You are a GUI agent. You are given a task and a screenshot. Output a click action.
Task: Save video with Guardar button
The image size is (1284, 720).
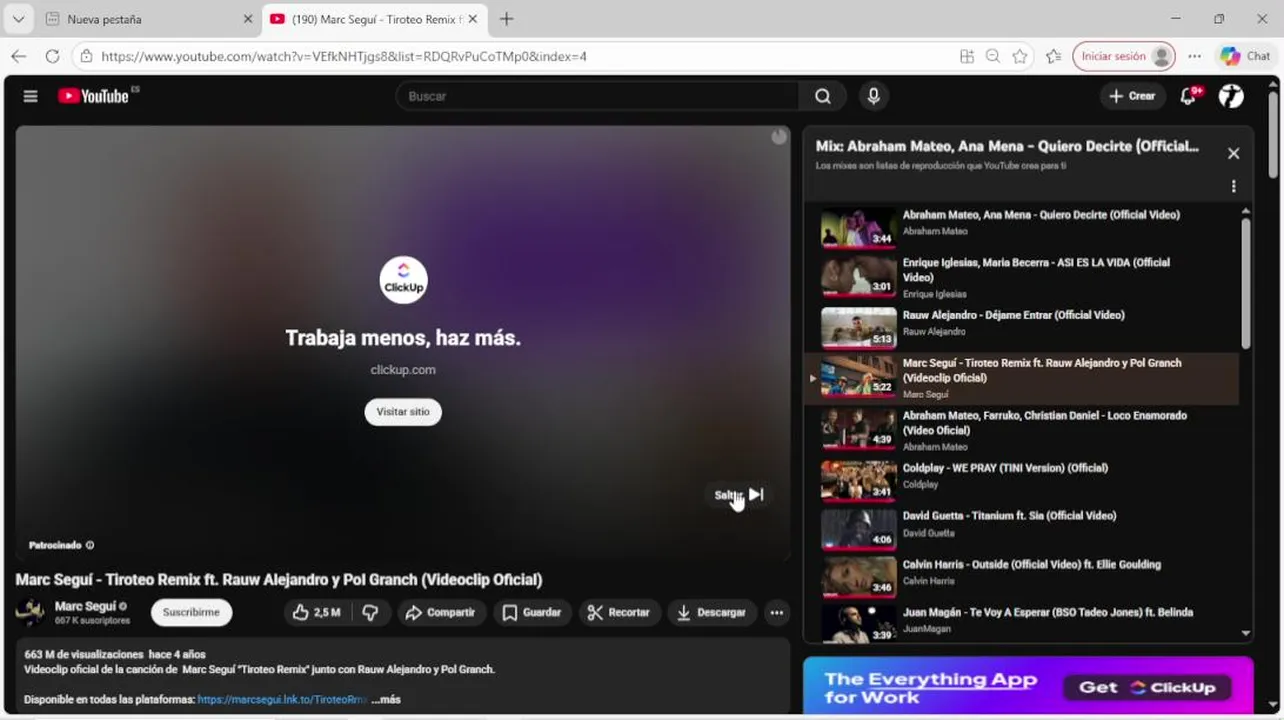(532, 612)
